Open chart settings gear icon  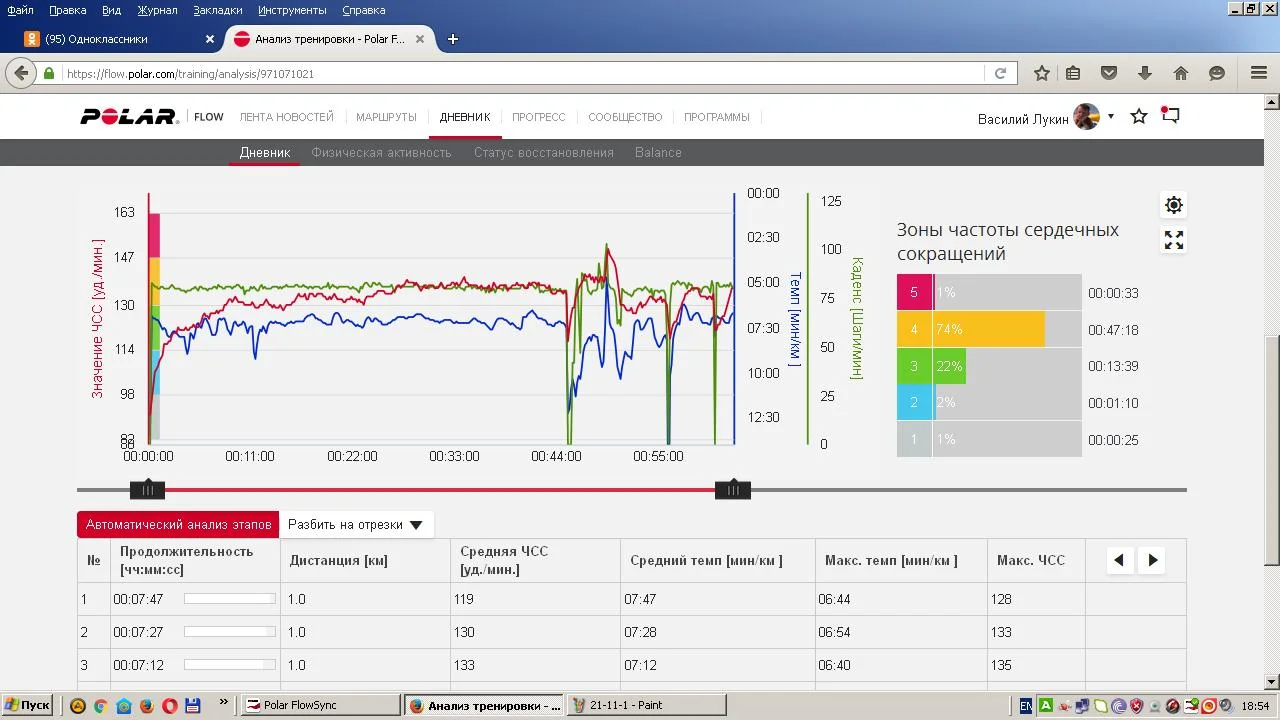click(x=1173, y=205)
